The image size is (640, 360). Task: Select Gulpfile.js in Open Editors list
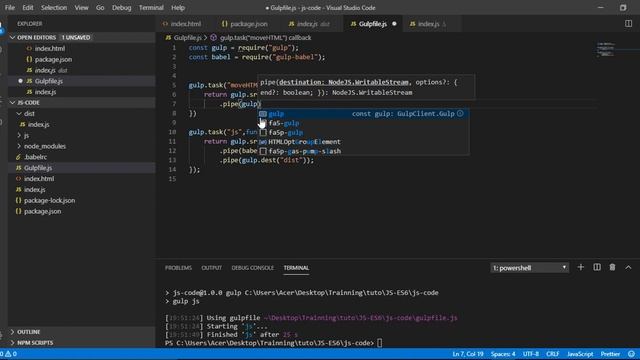[82, 81]
